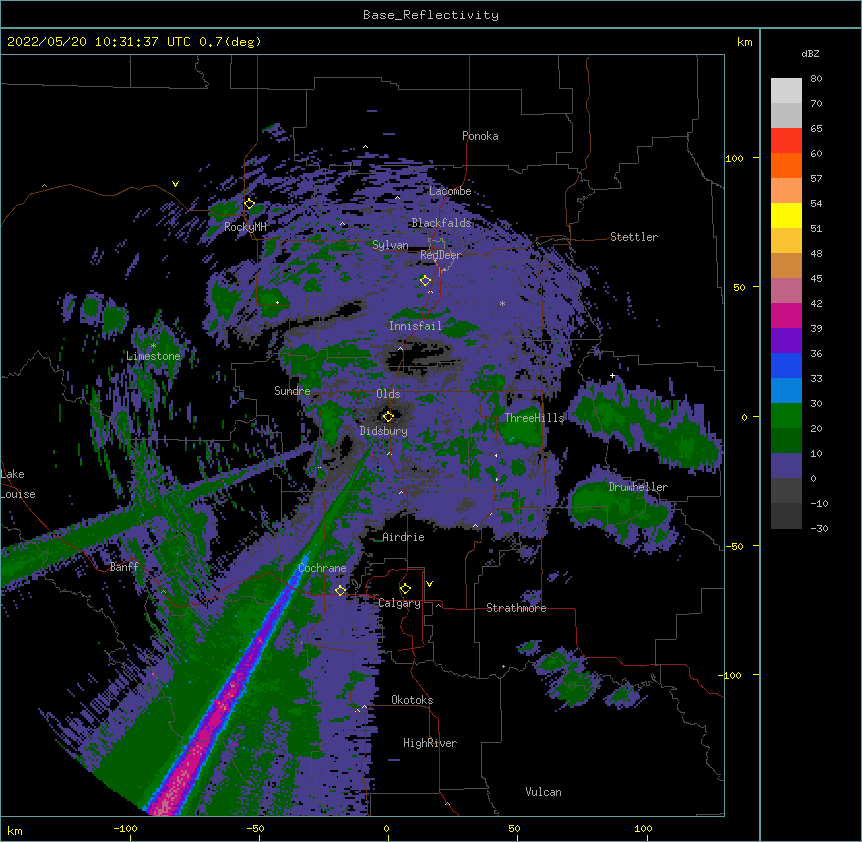862x842 pixels.
Task: Pick the bright yellow 54-51 dBZ swatch
Action: pyautogui.click(x=786, y=215)
